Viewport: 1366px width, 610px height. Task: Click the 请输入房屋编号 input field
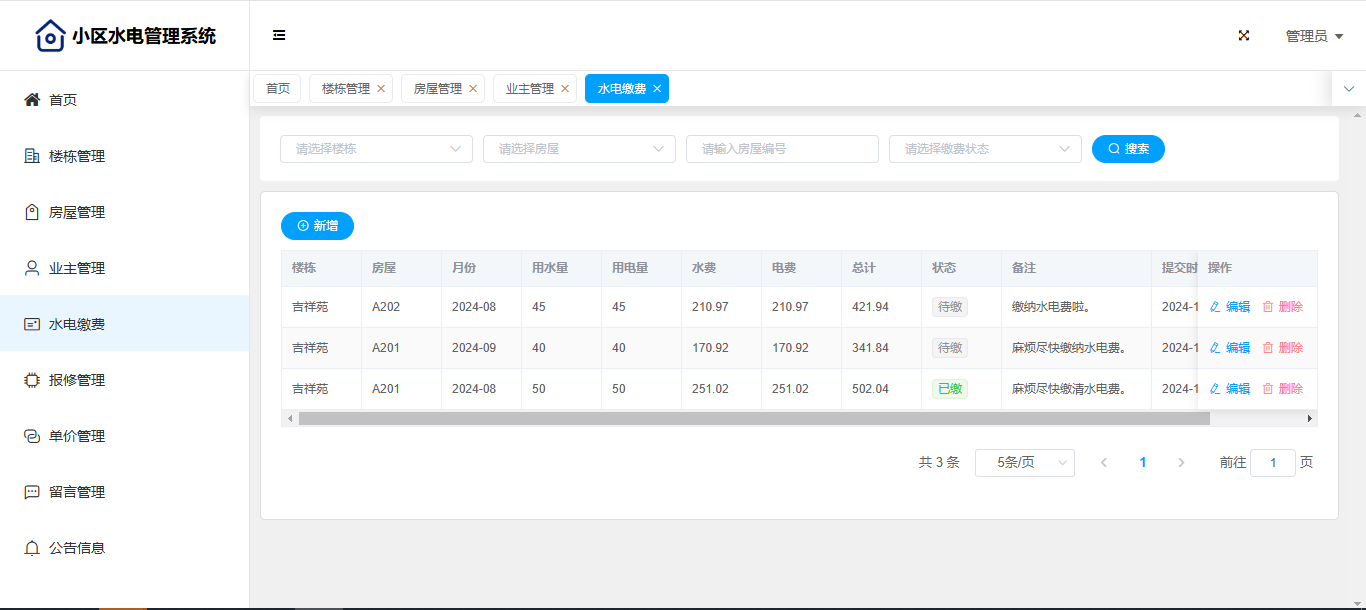coord(782,149)
